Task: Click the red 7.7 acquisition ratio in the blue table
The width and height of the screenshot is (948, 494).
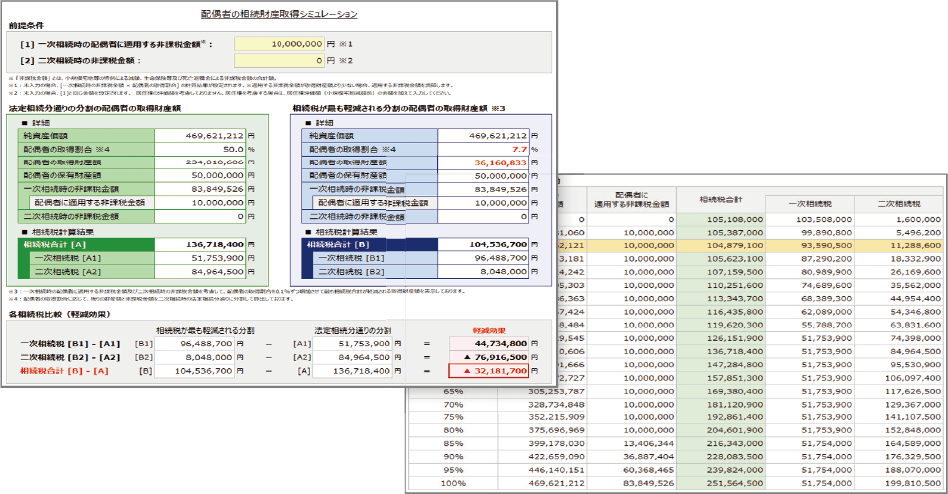Action: pos(483,149)
